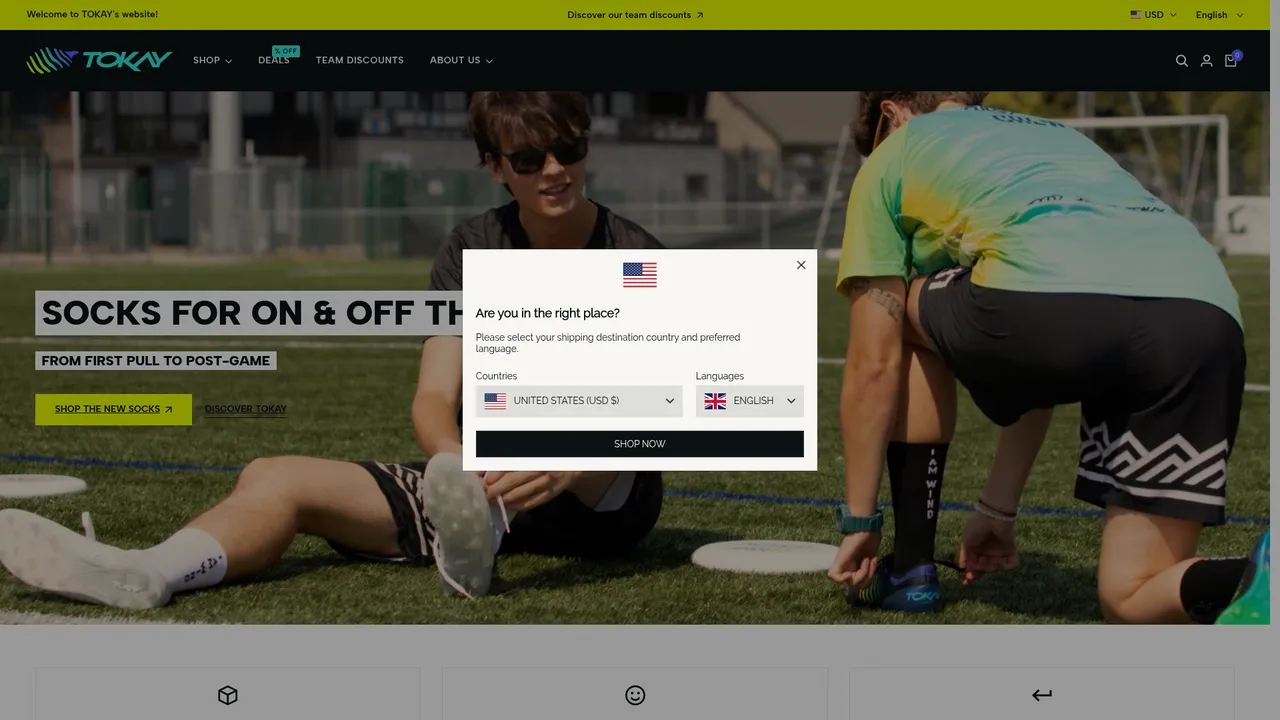Close the country selection popup
Image resolution: width=1280 pixels, height=720 pixels.
click(801, 265)
